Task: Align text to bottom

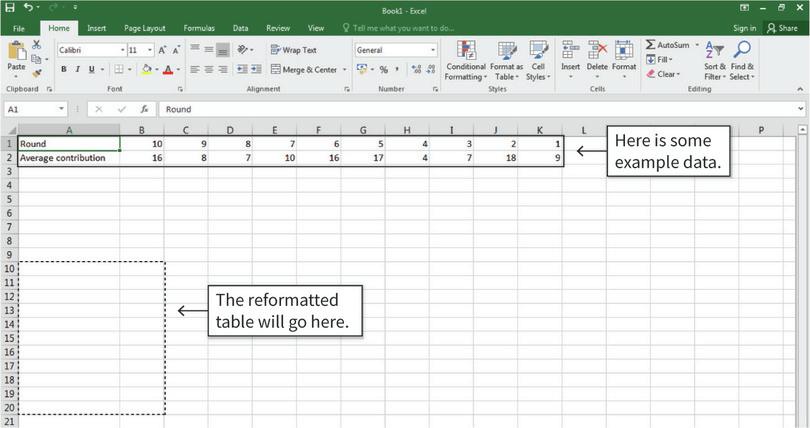Action: tap(223, 50)
